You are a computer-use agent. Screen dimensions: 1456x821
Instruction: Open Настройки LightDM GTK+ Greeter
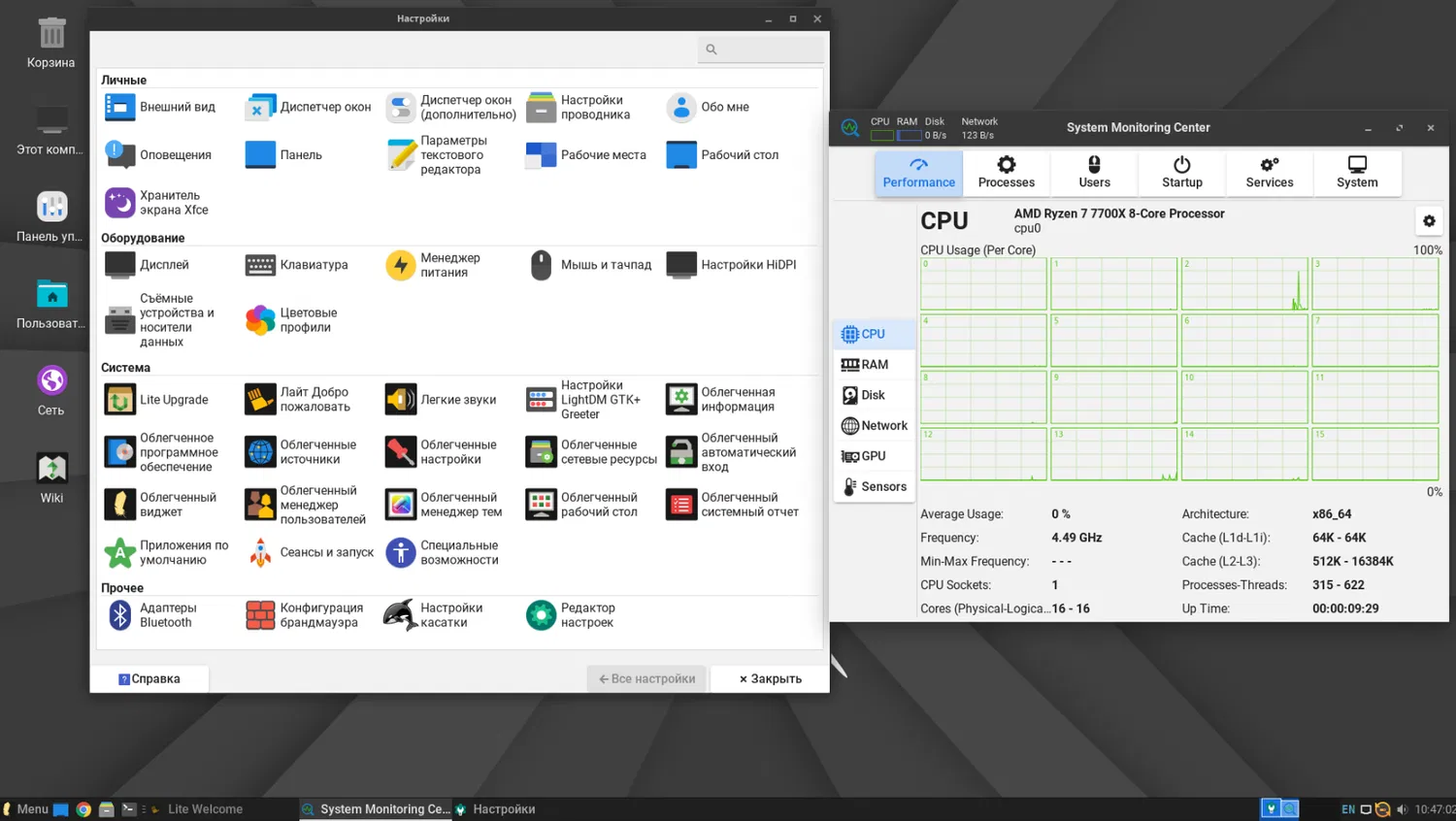point(584,399)
